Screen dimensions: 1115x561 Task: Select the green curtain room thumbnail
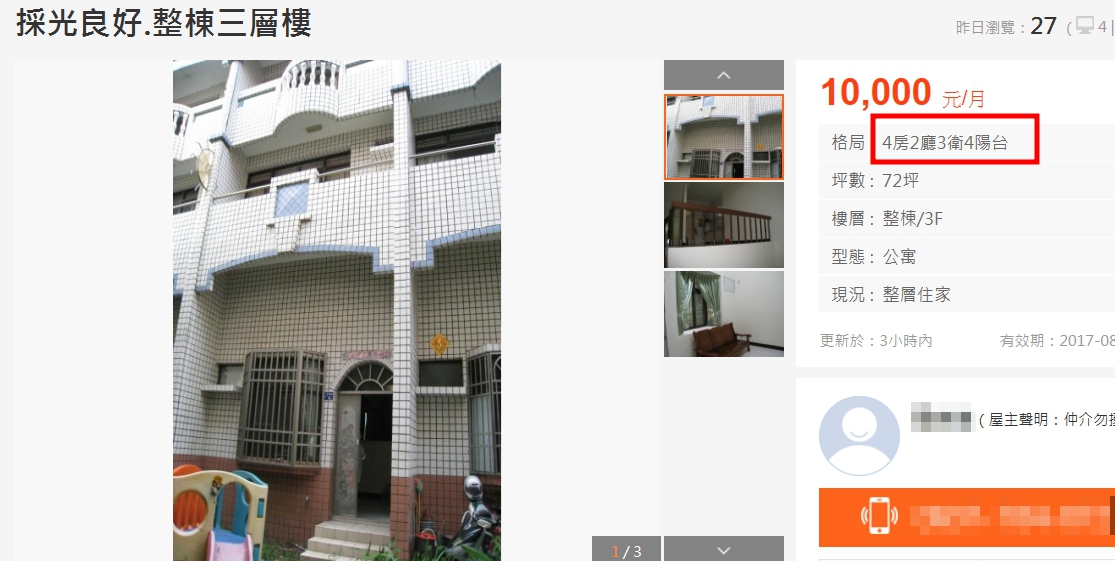coord(724,314)
